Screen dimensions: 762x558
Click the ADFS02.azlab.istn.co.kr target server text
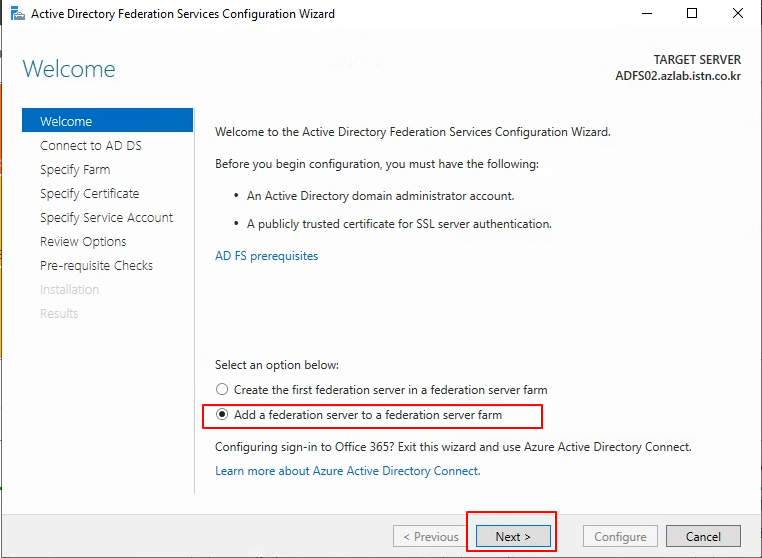click(x=678, y=76)
